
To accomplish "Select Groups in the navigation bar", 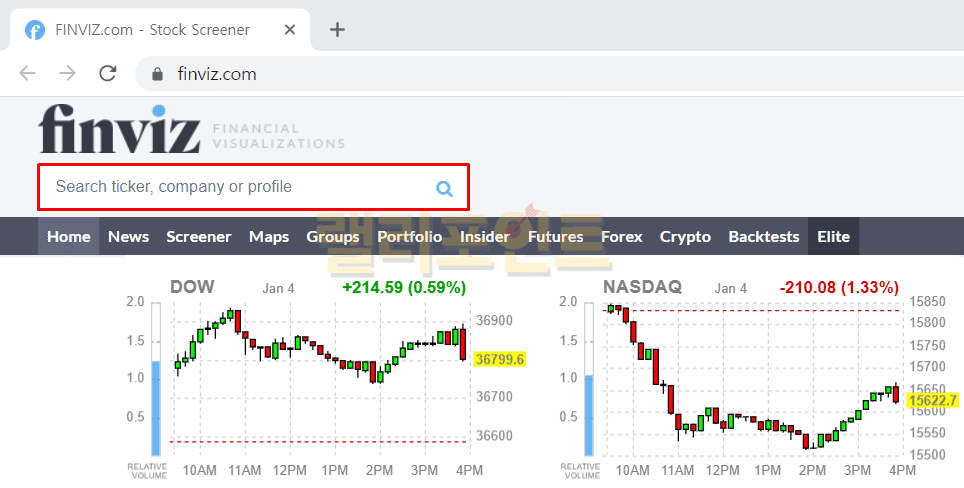I will click(x=333, y=237).
